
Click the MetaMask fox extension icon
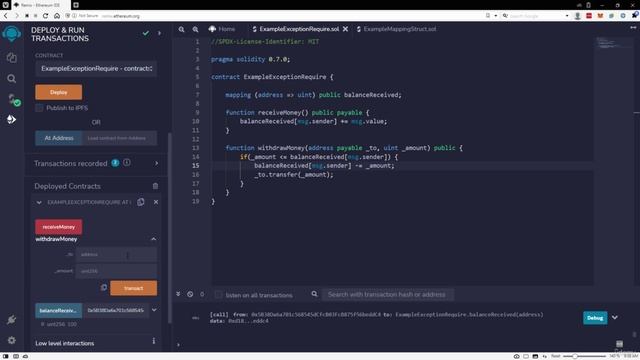click(600, 16)
